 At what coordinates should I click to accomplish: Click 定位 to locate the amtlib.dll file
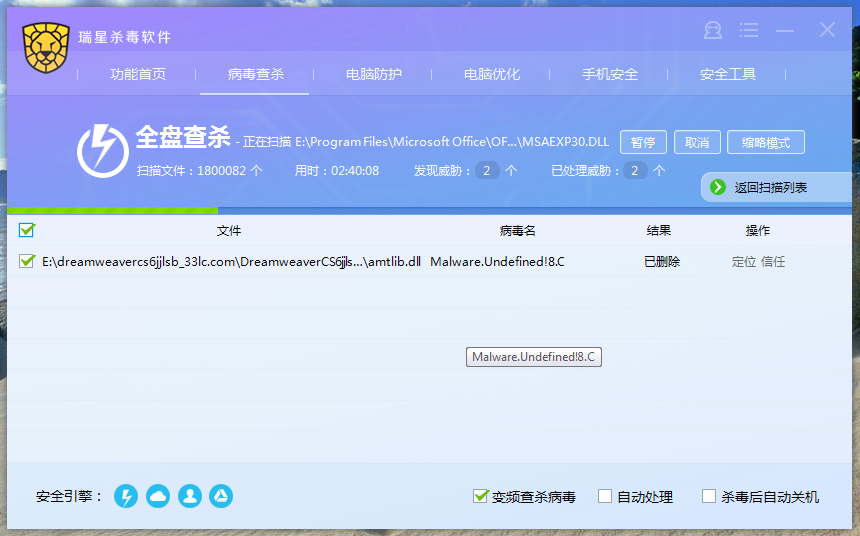tap(744, 262)
